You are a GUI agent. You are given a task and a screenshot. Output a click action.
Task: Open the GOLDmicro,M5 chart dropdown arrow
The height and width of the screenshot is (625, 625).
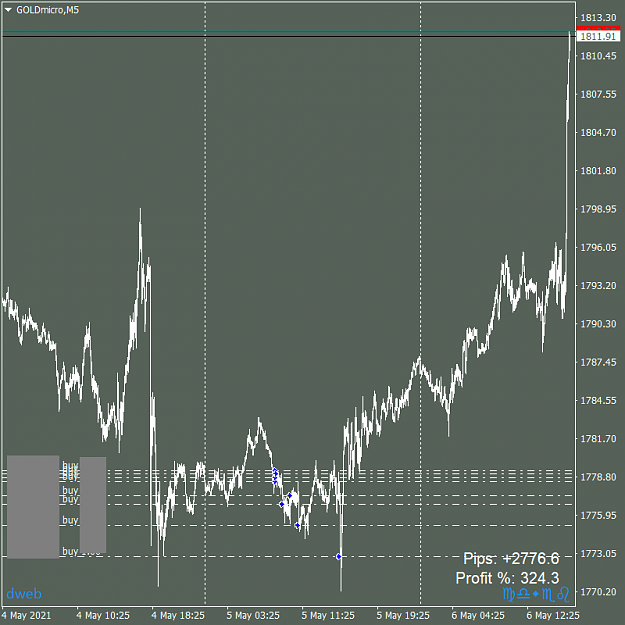click(x=8, y=10)
